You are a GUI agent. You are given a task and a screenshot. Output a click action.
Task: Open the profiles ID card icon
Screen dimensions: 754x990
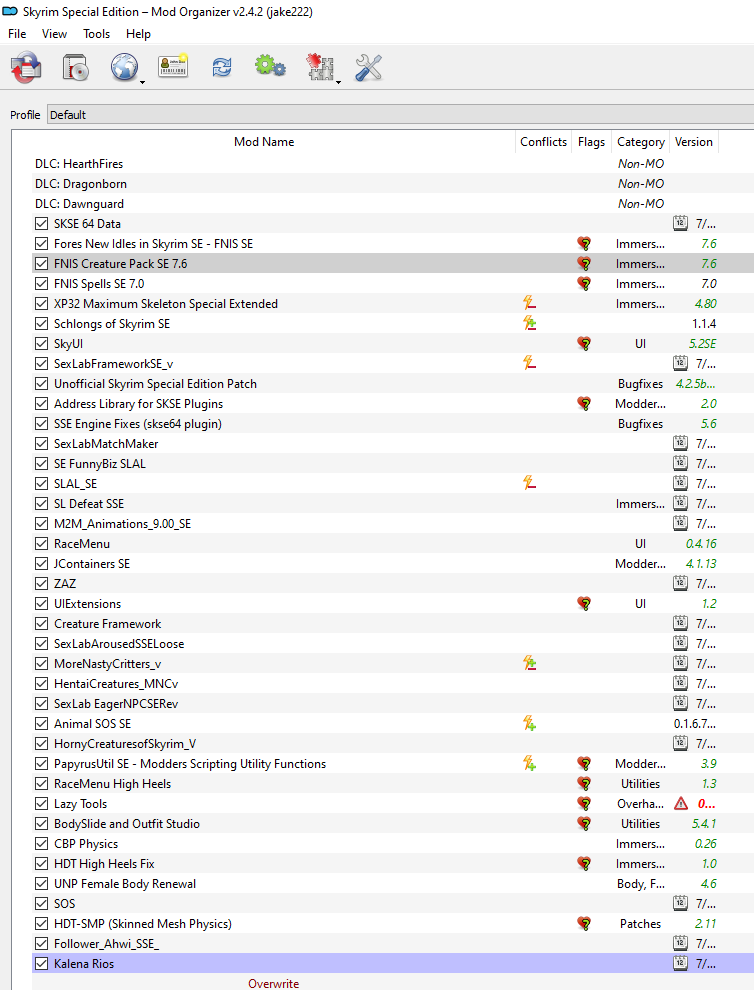tap(173, 66)
